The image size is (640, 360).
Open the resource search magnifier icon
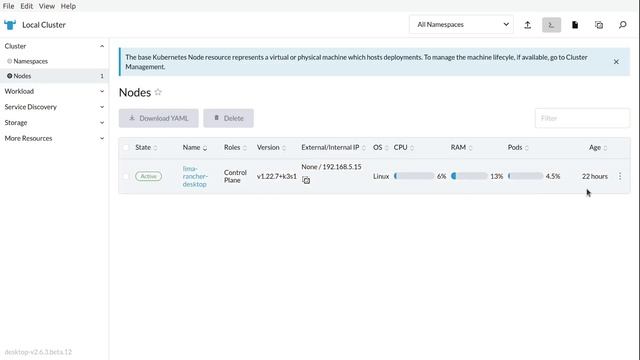click(x=622, y=25)
